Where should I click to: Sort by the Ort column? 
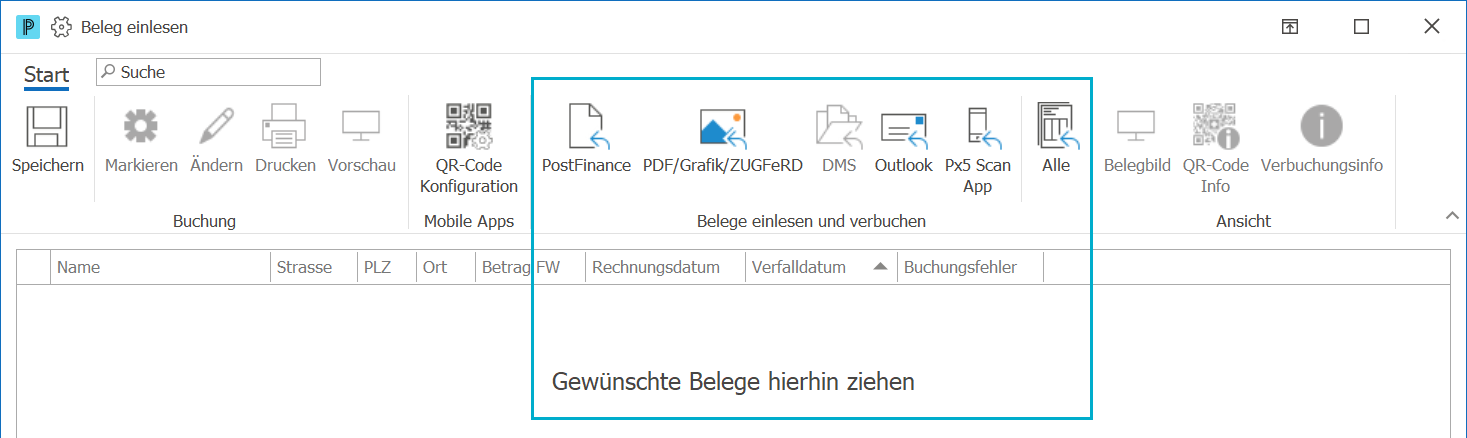(x=446, y=267)
